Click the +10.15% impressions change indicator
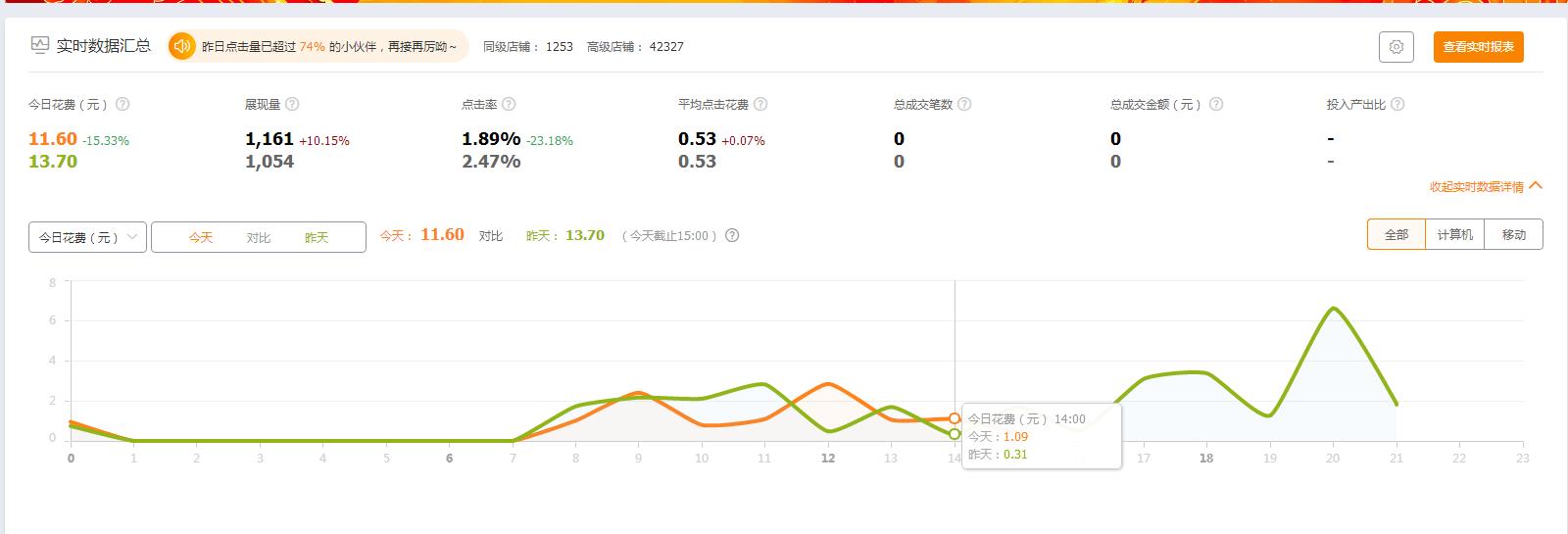Image resolution: width=1568 pixels, height=534 pixels. 324,141
